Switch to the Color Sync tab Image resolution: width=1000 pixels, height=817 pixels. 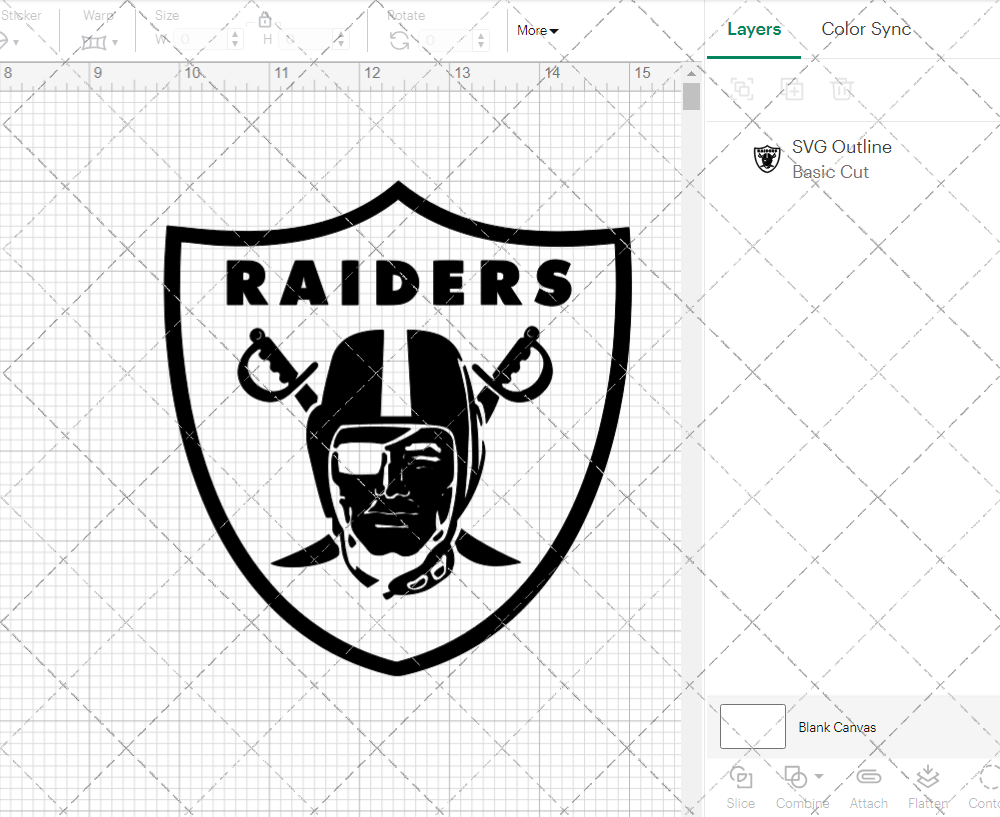tap(866, 29)
